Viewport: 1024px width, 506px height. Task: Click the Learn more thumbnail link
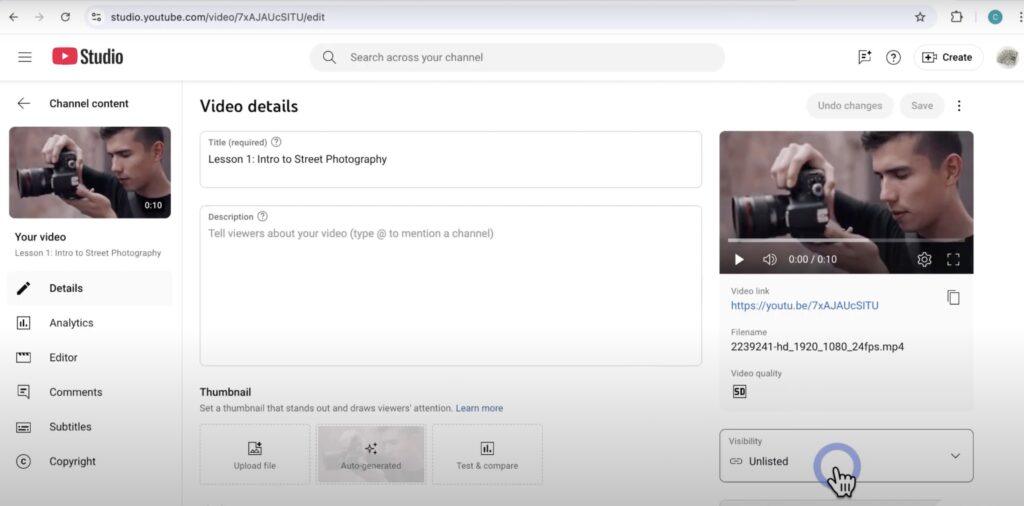point(479,408)
